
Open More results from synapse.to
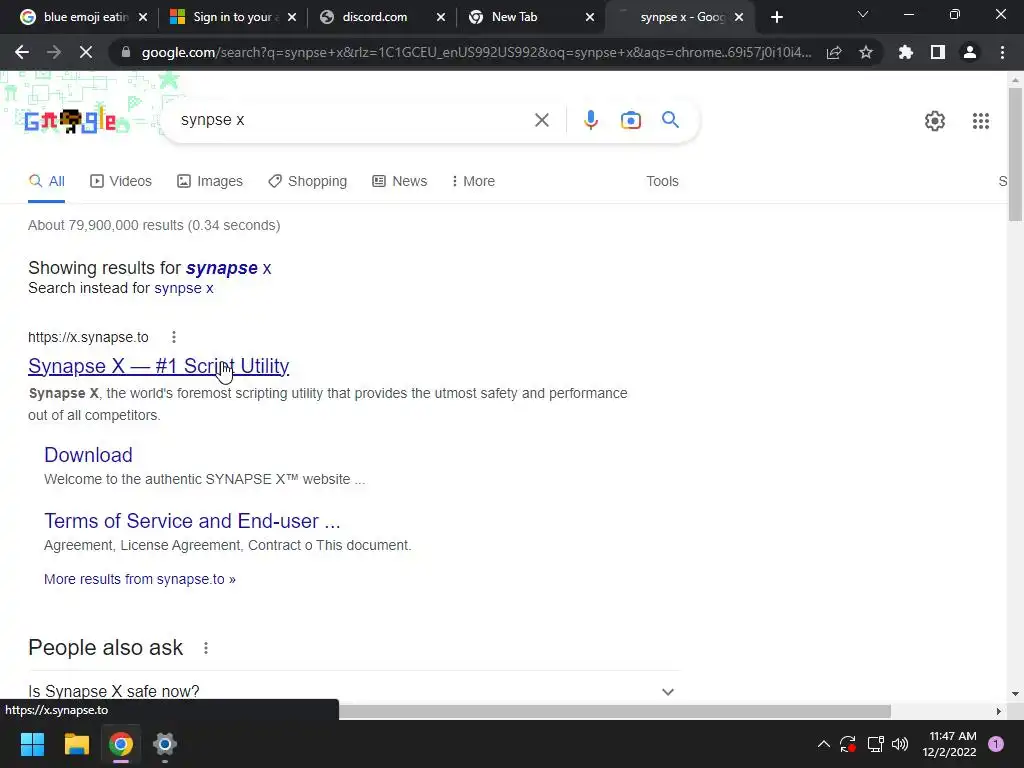(x=140, y=579)
